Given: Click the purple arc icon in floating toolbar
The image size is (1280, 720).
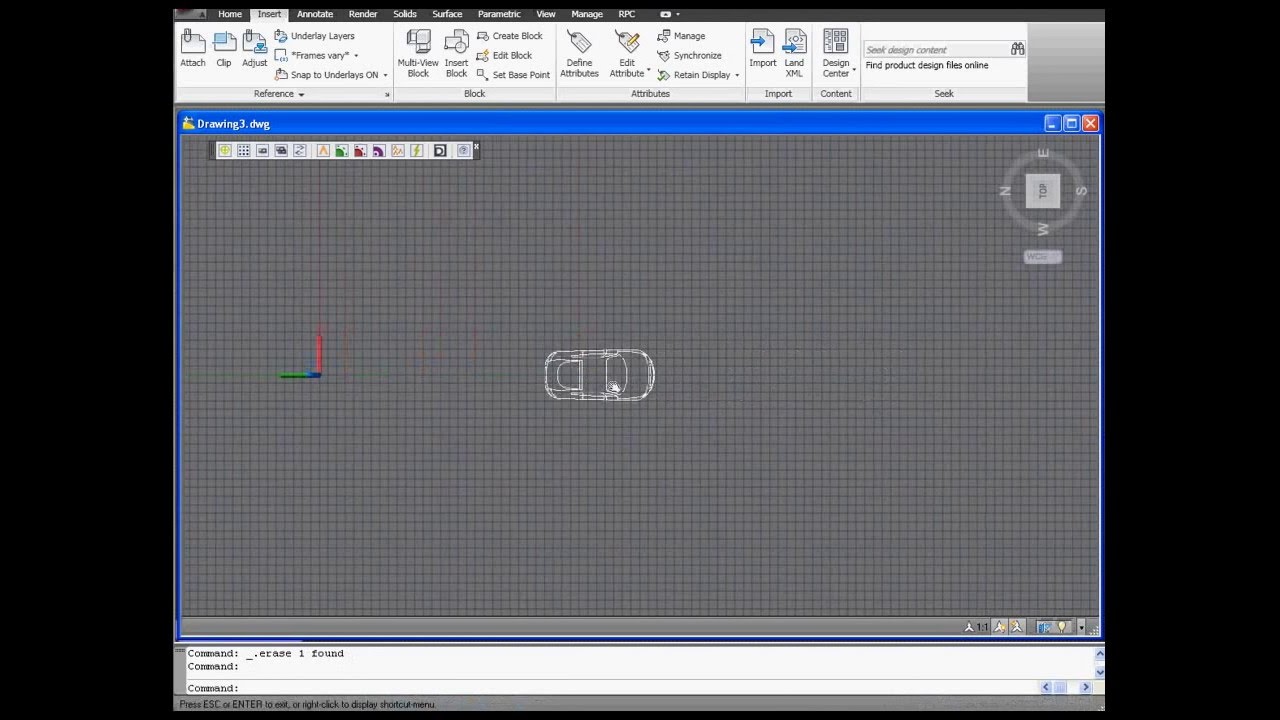Looking at the screenshot, I should point(378,150).
